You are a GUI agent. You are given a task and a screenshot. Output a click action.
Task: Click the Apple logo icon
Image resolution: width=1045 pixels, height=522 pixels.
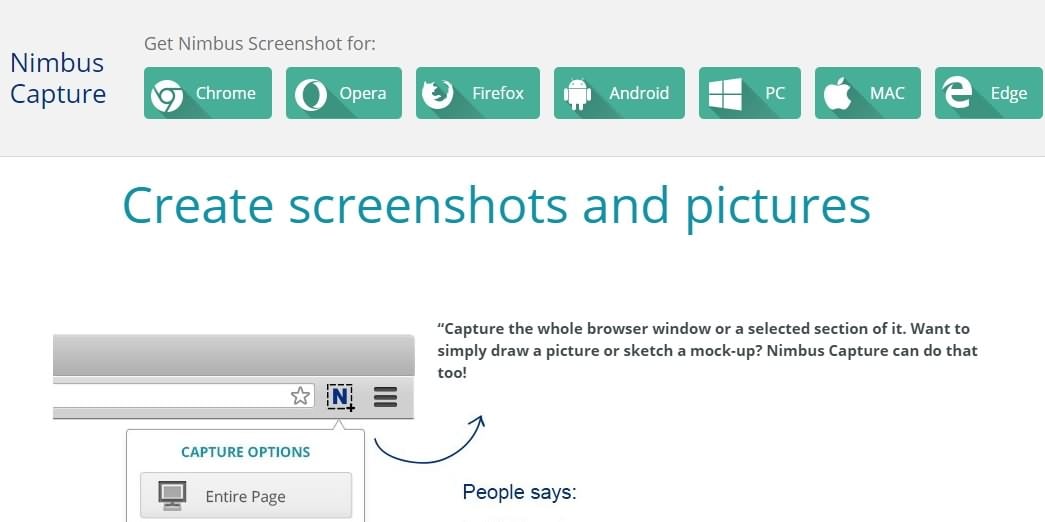pos(838,93)
